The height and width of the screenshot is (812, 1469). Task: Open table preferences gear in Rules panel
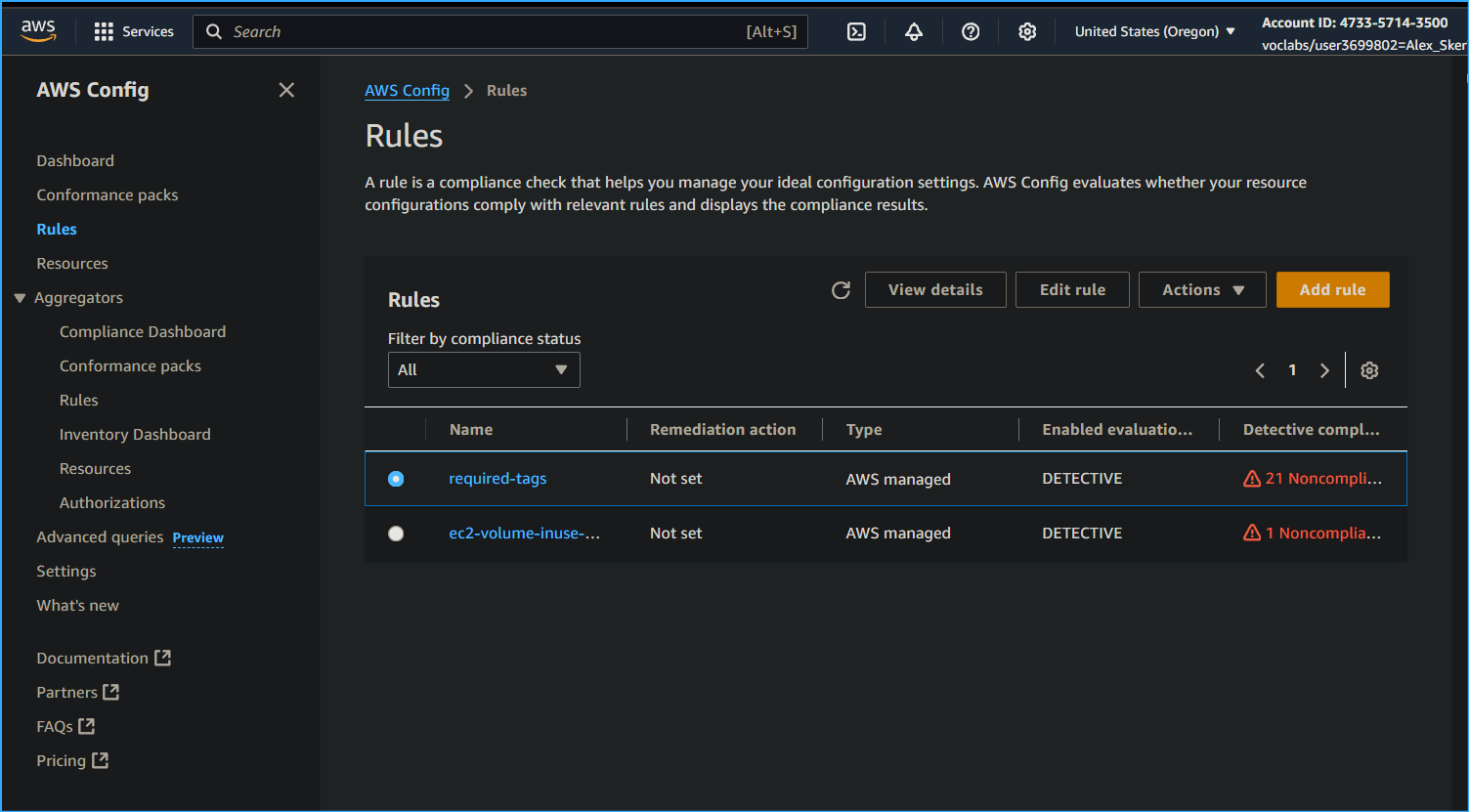pyautogui.click(x=1368, y=369)
